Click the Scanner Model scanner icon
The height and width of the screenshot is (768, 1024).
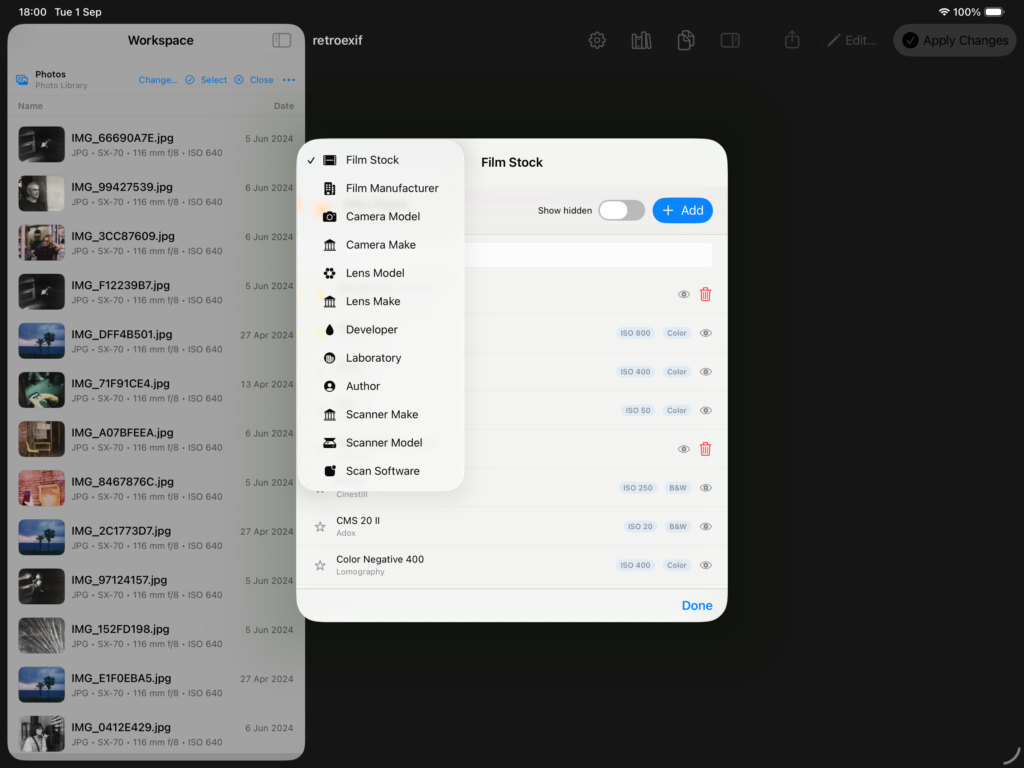coord(330,443)
